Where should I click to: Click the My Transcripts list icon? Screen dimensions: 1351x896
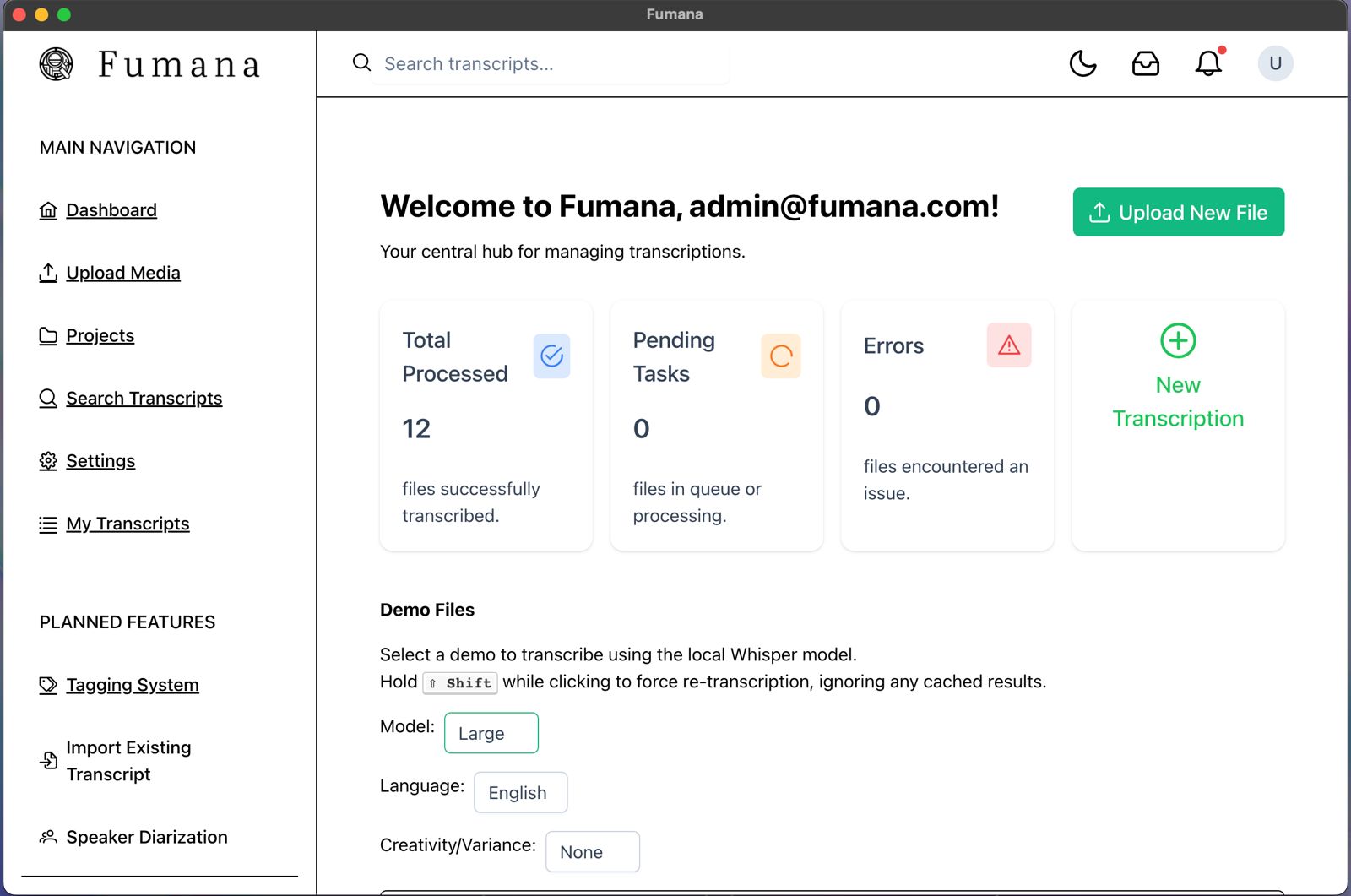[48, 524]
